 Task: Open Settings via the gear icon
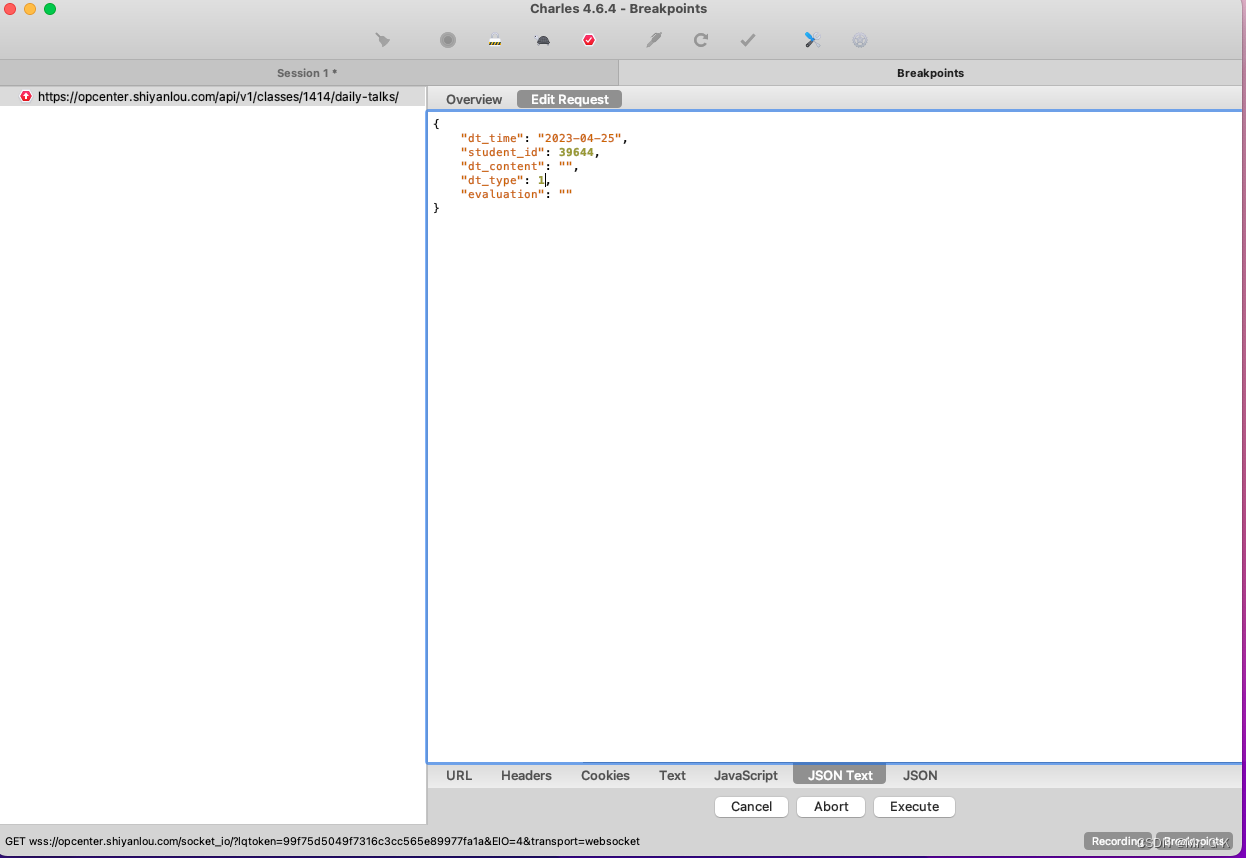pos(860,40)
